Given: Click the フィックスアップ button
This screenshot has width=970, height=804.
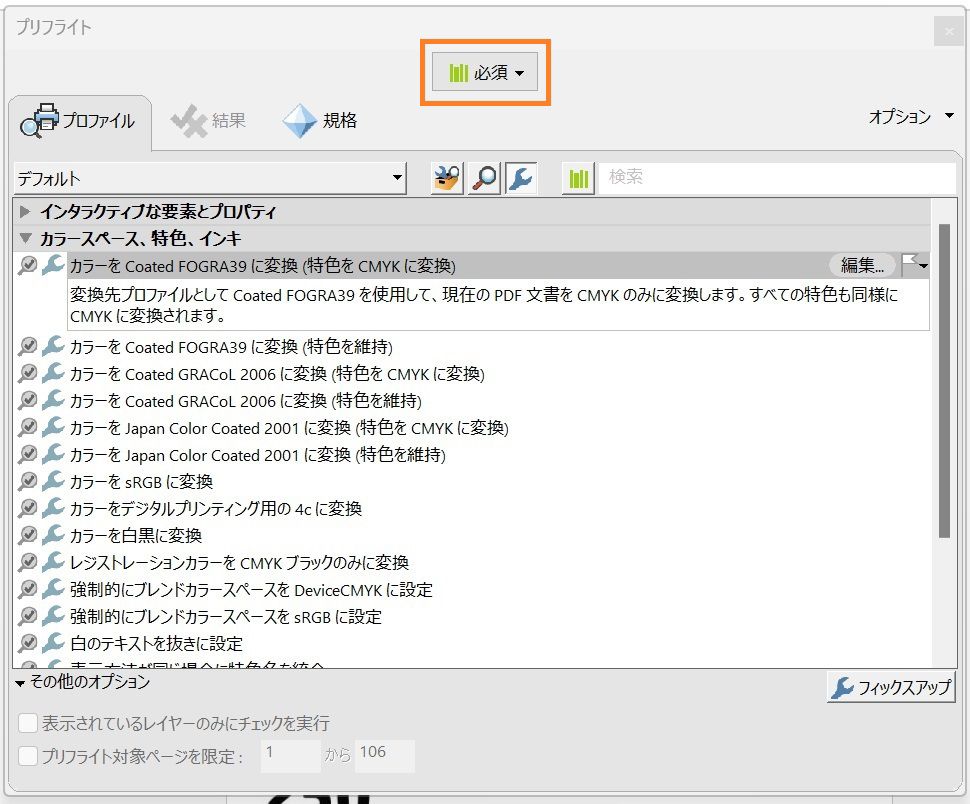Looking at the screenshot, I should click(x=891, y=687).
